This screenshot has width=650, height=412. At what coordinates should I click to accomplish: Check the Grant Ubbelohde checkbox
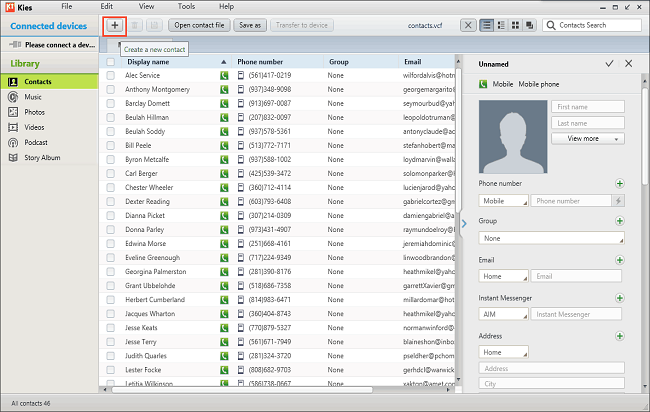point(110,286)
